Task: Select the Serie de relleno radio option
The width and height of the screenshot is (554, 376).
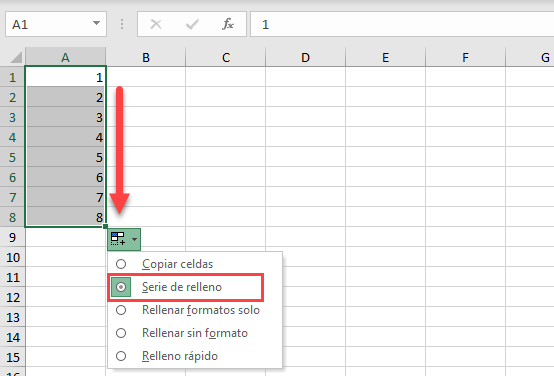Action: point(121,287)
